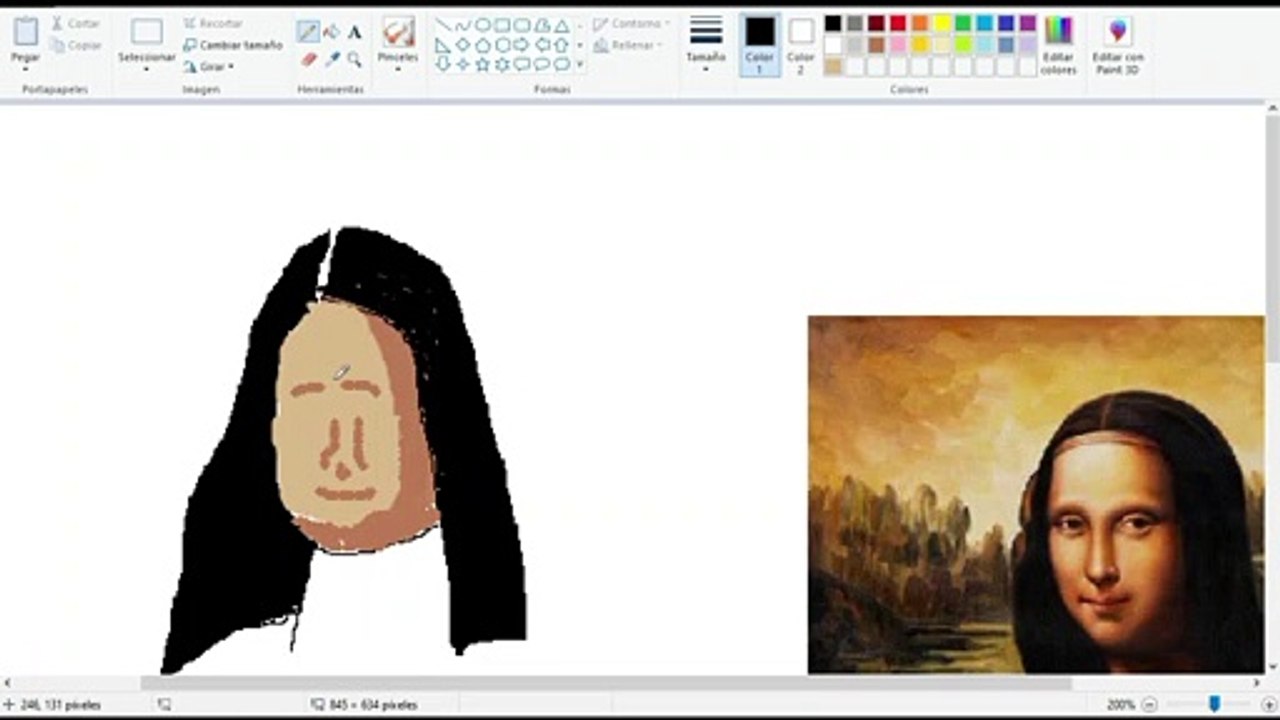Select the Fill bucket tool

tap(332, 32)
